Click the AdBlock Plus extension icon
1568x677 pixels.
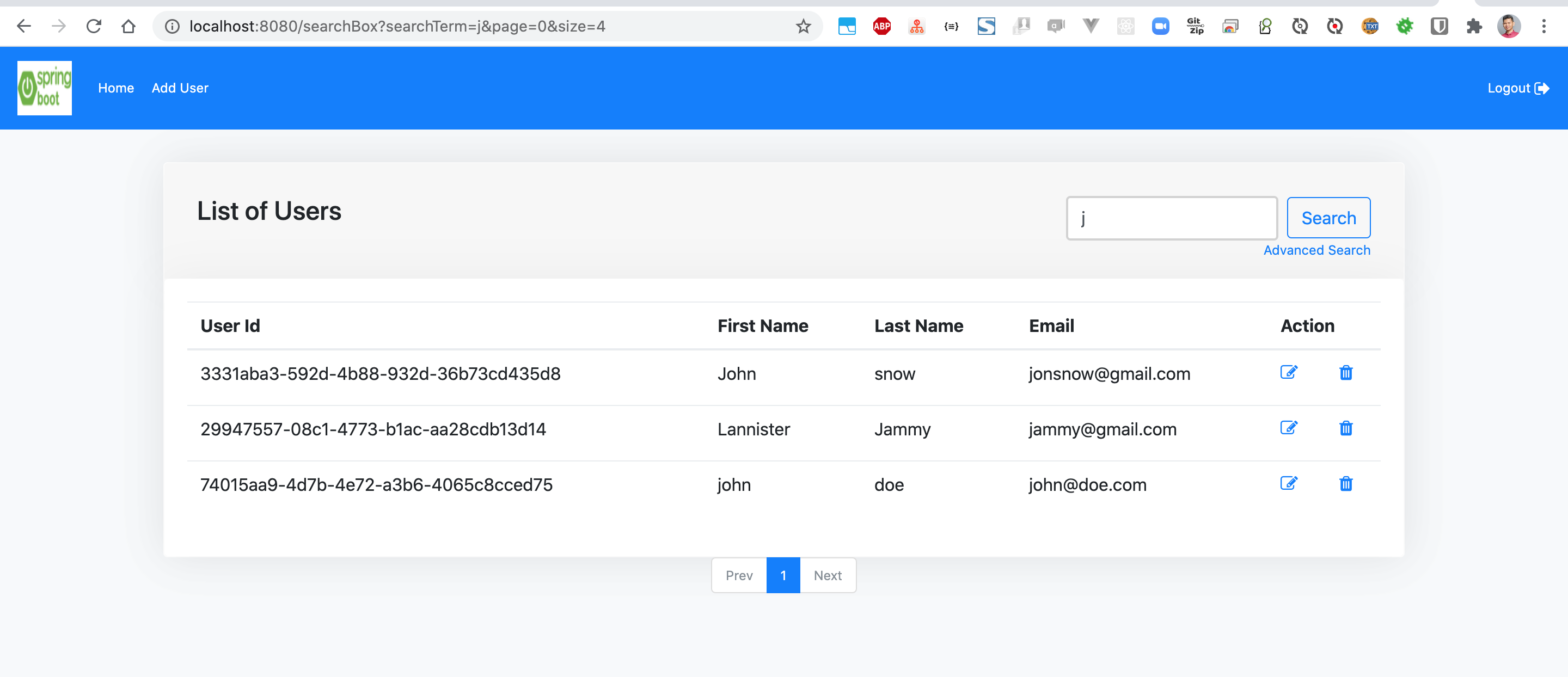881,26
